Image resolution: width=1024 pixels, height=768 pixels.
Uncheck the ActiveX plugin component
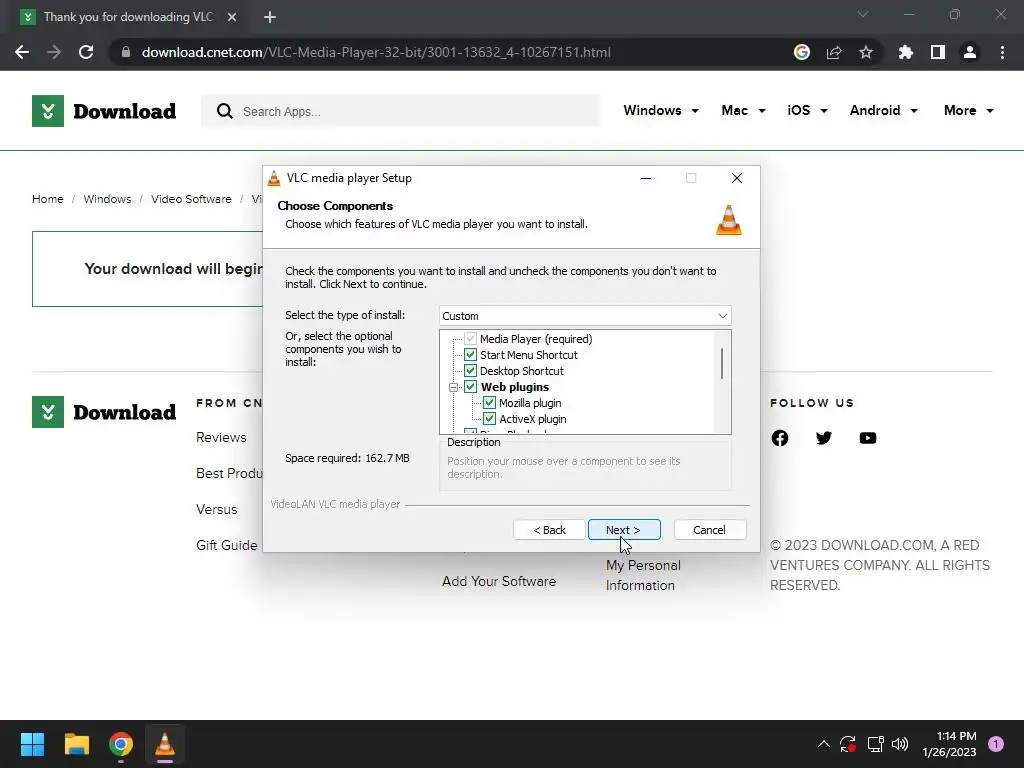[489, 419]
